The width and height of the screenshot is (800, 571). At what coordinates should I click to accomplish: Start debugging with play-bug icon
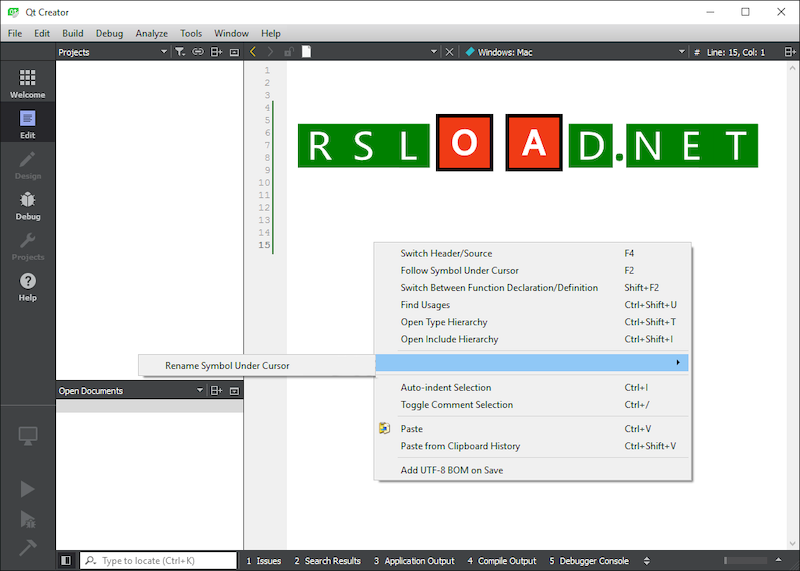(x=27, y=519)
